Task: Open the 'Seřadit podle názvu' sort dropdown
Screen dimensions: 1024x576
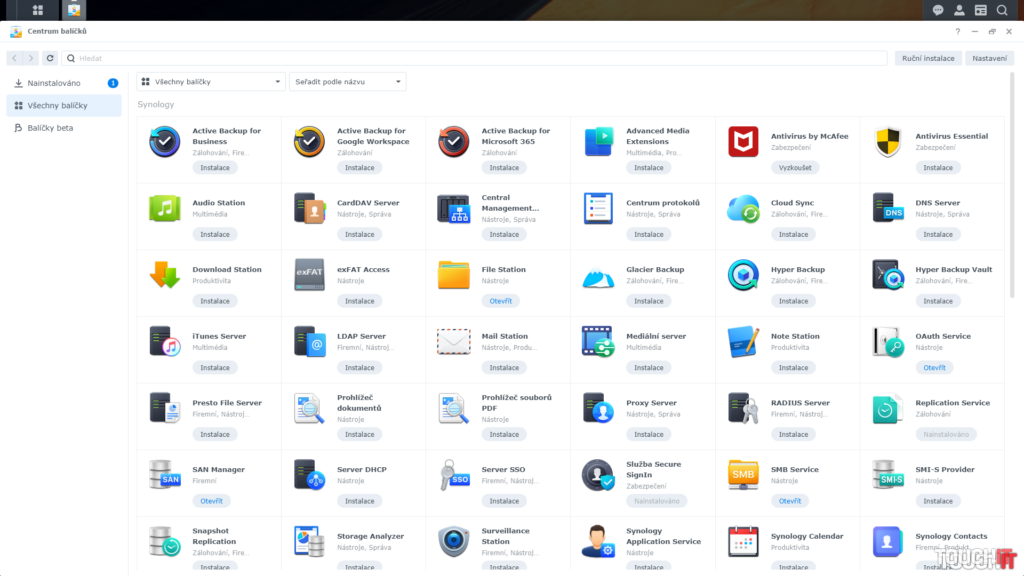Action: pos(347,82)
